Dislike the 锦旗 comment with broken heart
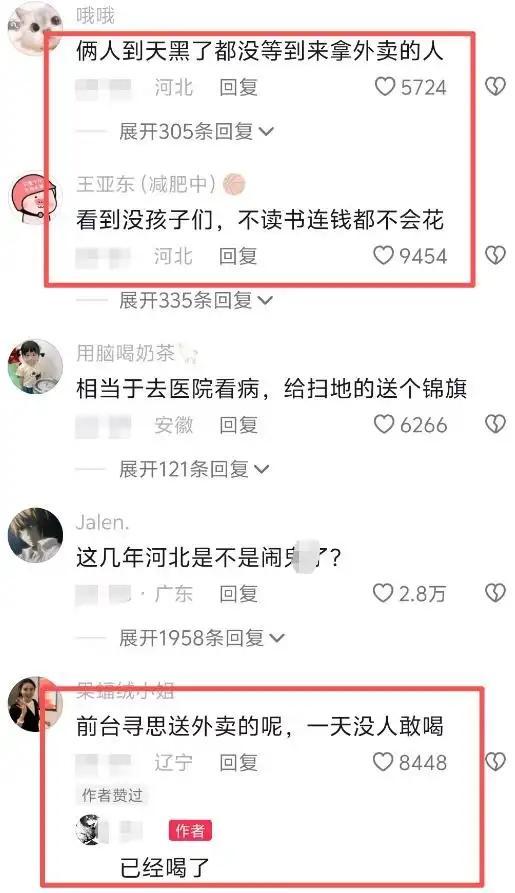This screenshot has height=893, width=515. click(495, 424)
